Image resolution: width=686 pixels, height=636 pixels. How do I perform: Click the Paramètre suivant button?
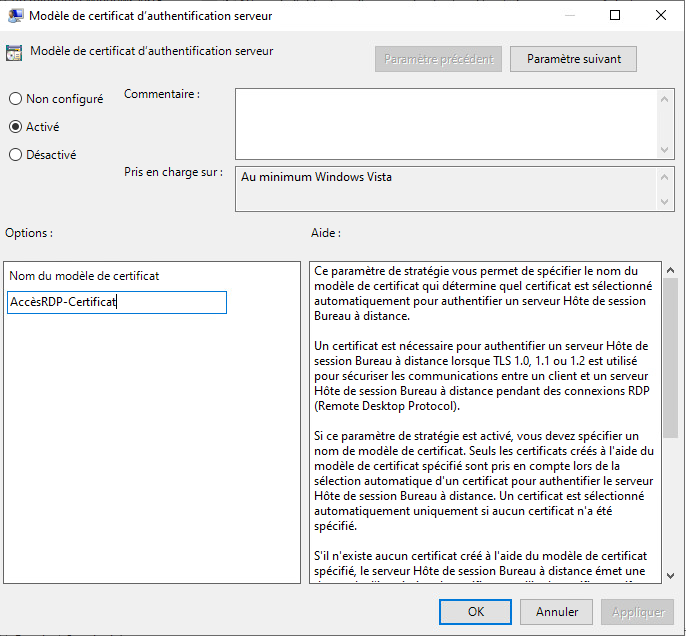click(x=573, y=59)
